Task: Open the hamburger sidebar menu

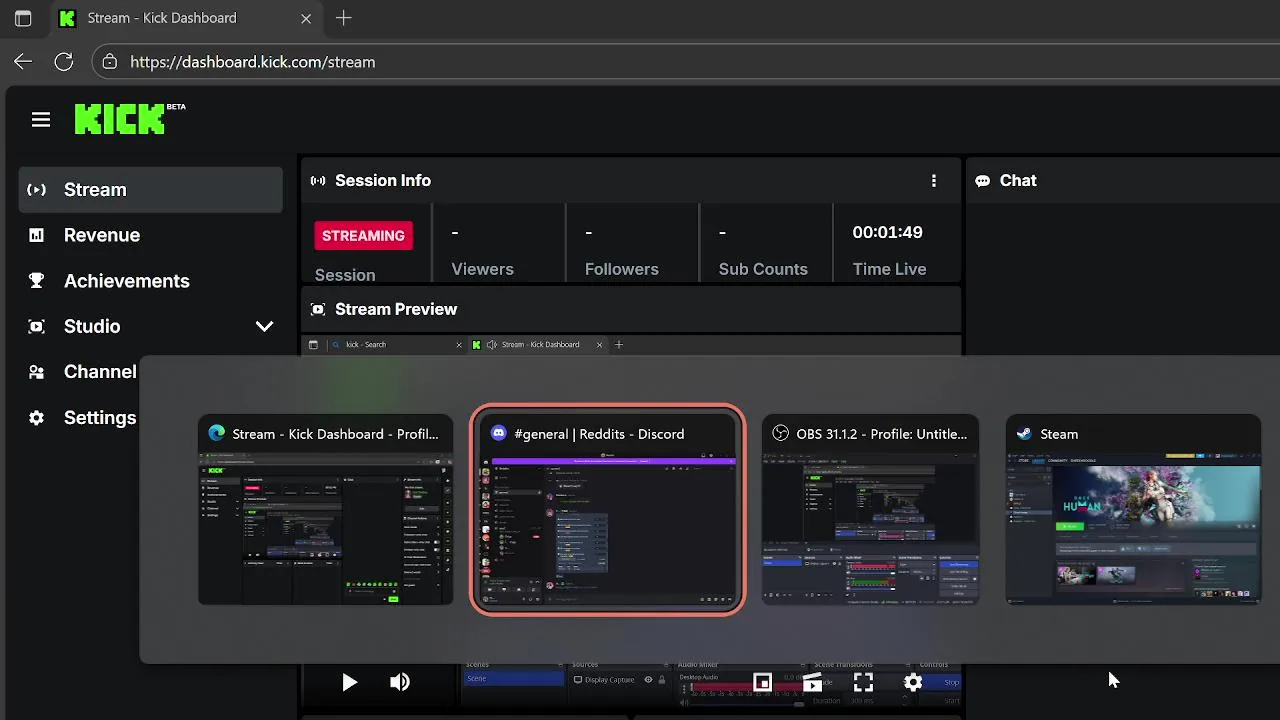Action: tap(41, 120)
